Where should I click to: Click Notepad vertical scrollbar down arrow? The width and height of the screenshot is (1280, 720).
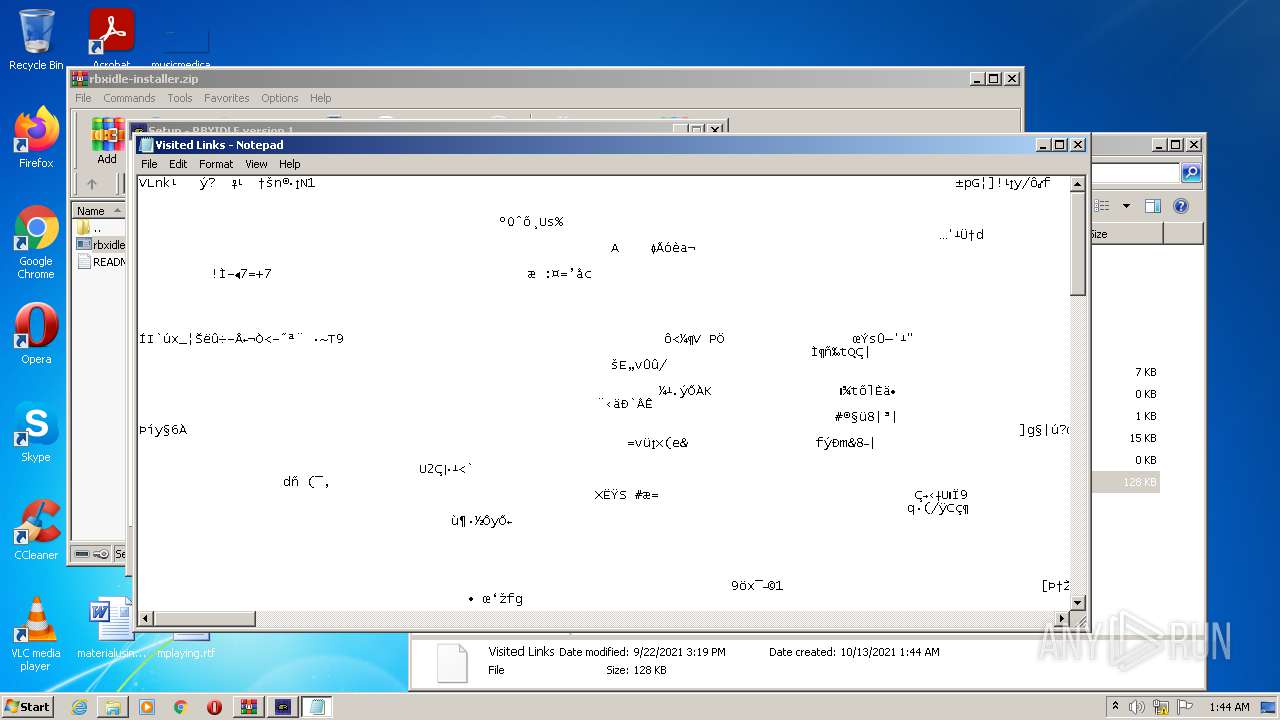click(x=1078, y=602)
